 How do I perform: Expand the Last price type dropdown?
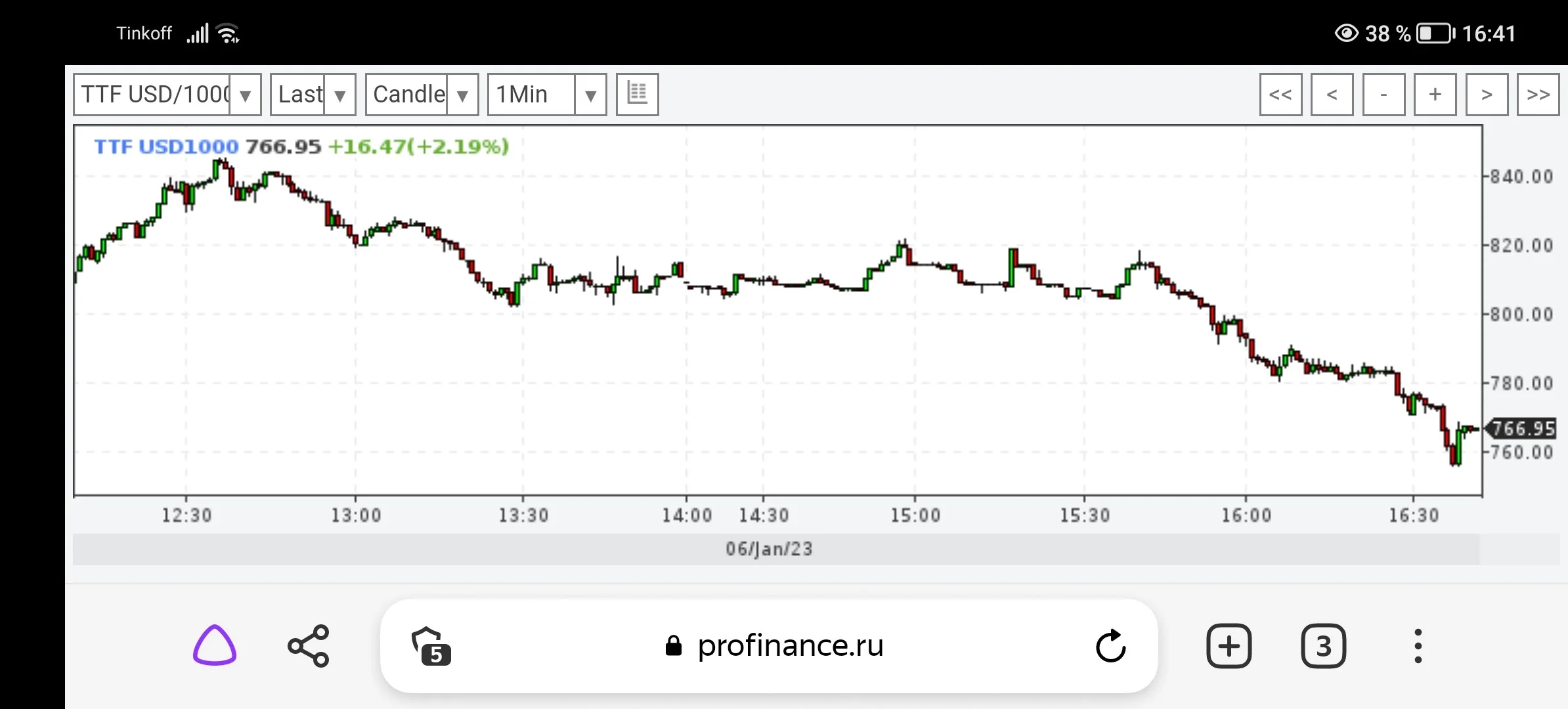[313, 95]
